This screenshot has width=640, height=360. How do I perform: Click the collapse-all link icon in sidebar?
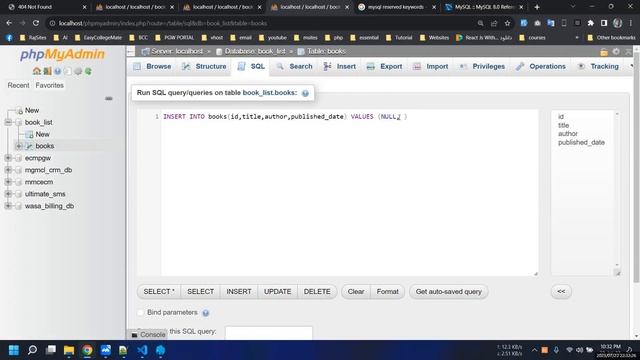click(109, 98)
